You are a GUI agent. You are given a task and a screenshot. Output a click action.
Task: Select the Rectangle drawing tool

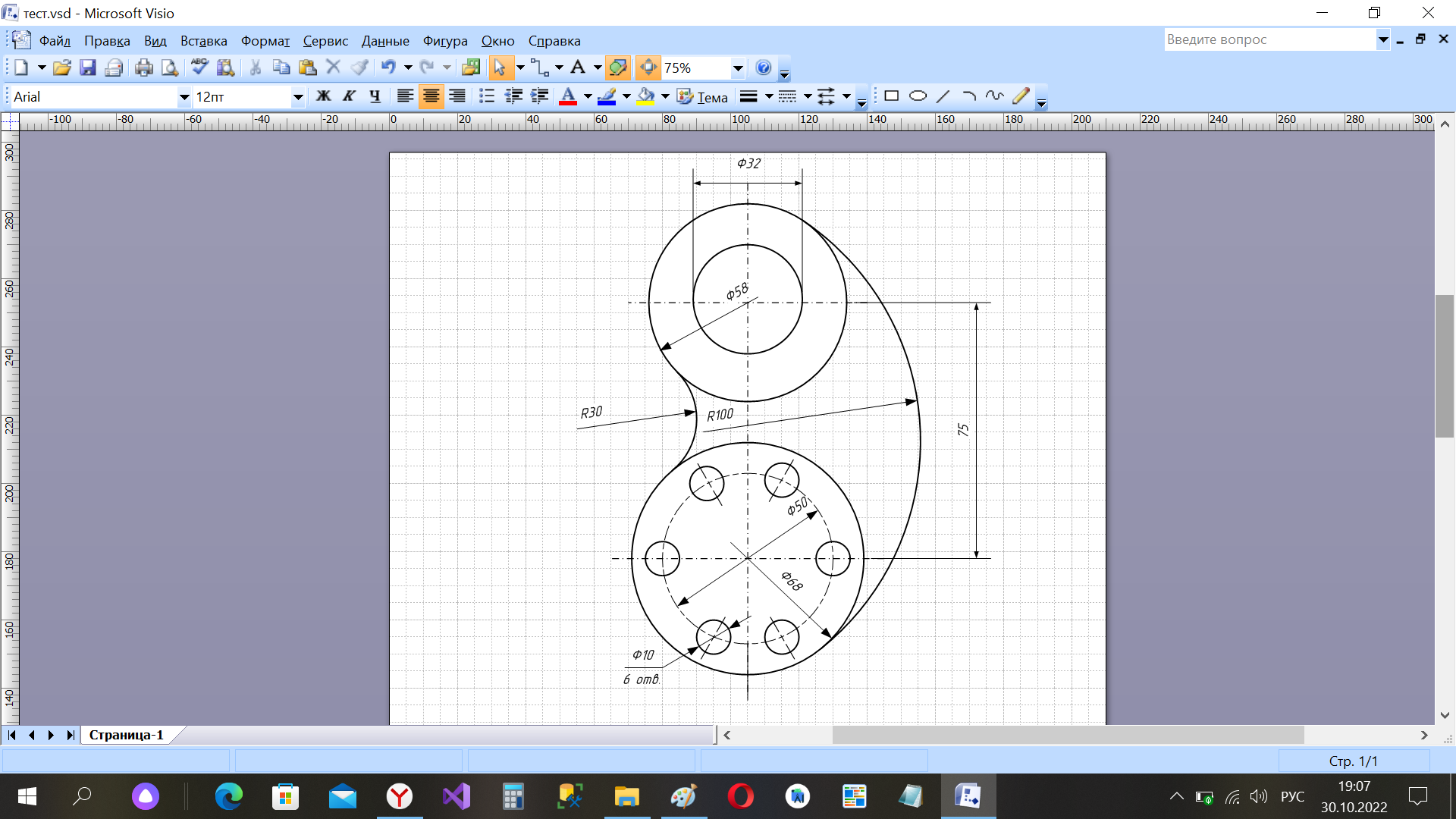click(x=892, y=96)
